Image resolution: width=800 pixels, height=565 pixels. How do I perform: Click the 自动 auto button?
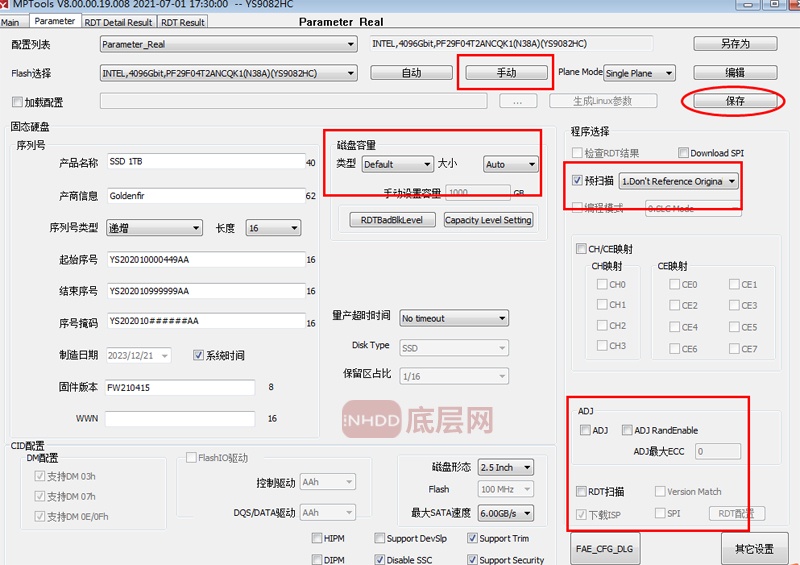(x=411, y=73)
